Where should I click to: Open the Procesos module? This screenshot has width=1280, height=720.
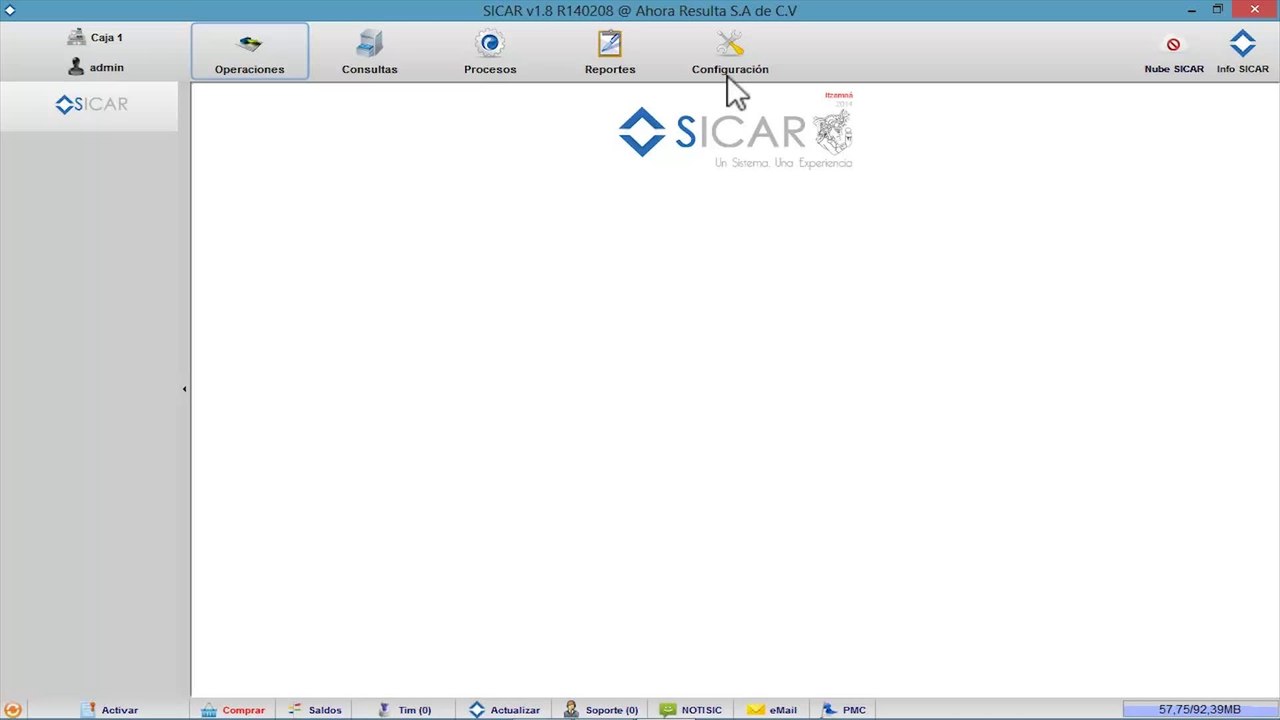point(490,52)
